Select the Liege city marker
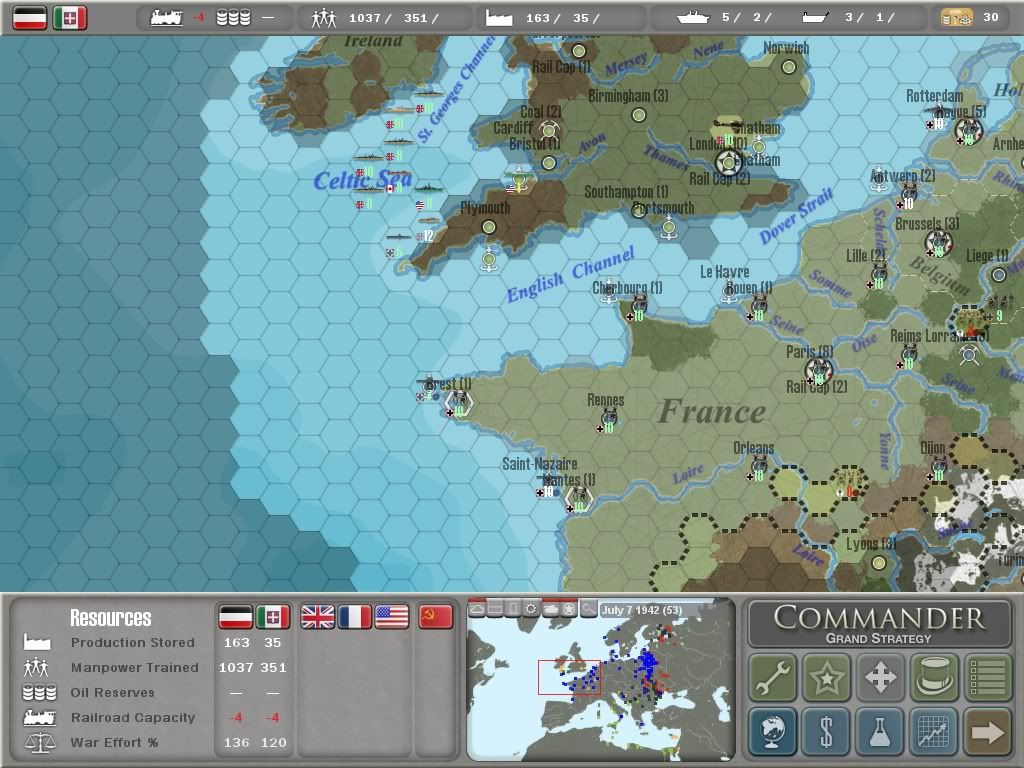Viewport: 1024px width, 768px height. (999, 275)
